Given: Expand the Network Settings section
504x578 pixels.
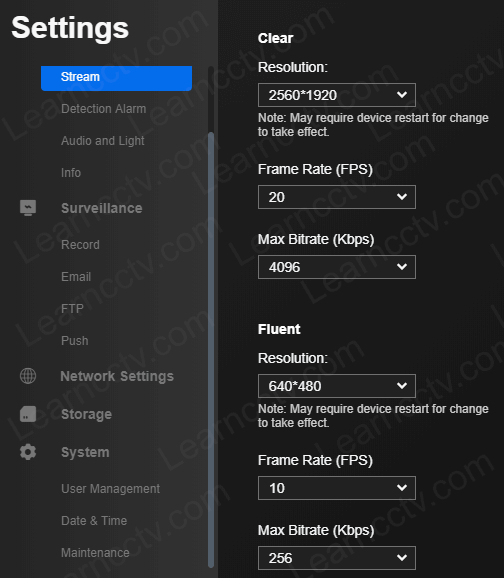Looking at the screenshot, I should pyautogui.click(x=117, y=376).
